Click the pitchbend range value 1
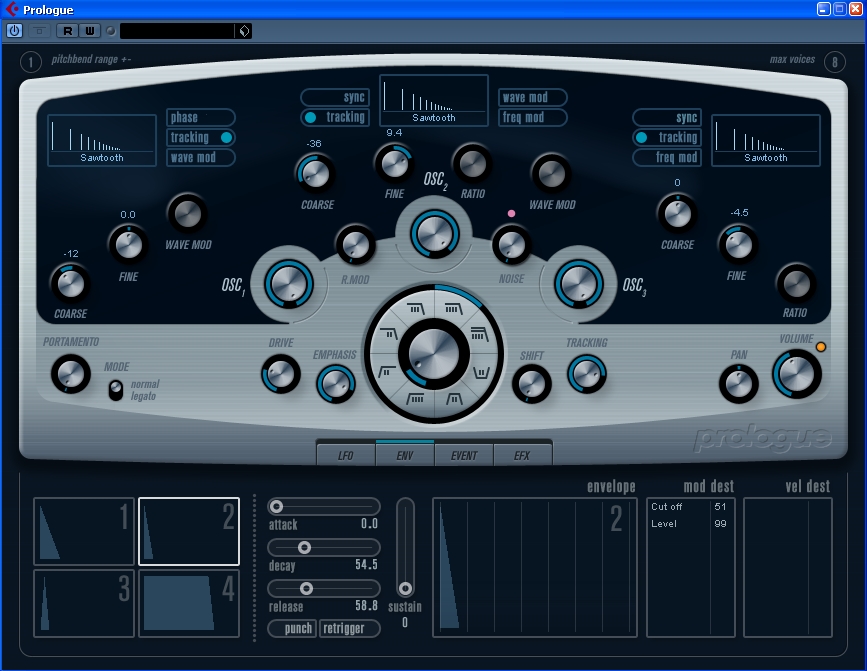The image size is (867, 671). [x=31, y=62]
